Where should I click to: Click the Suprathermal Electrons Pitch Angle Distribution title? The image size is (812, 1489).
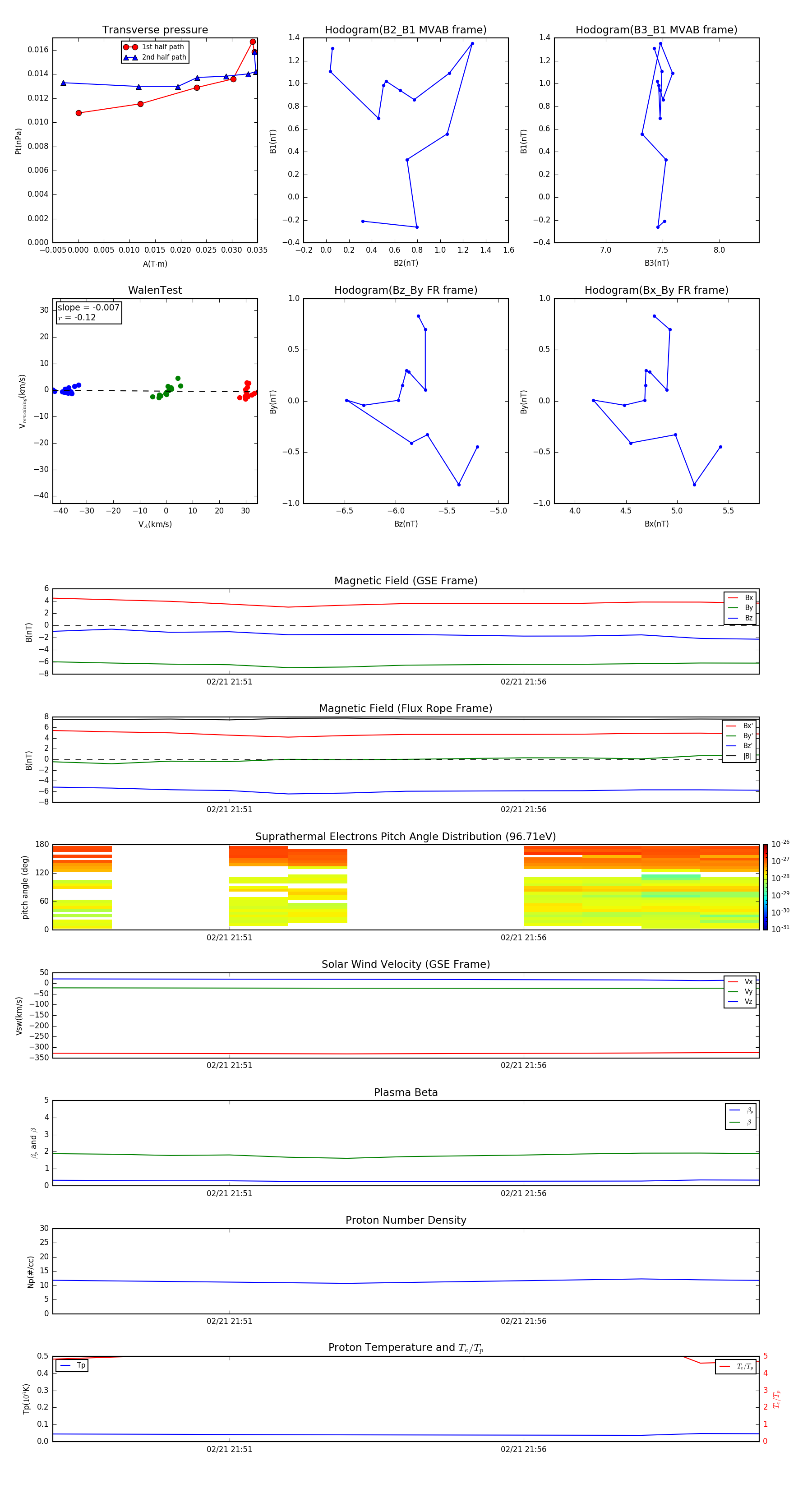coord(406,837)
